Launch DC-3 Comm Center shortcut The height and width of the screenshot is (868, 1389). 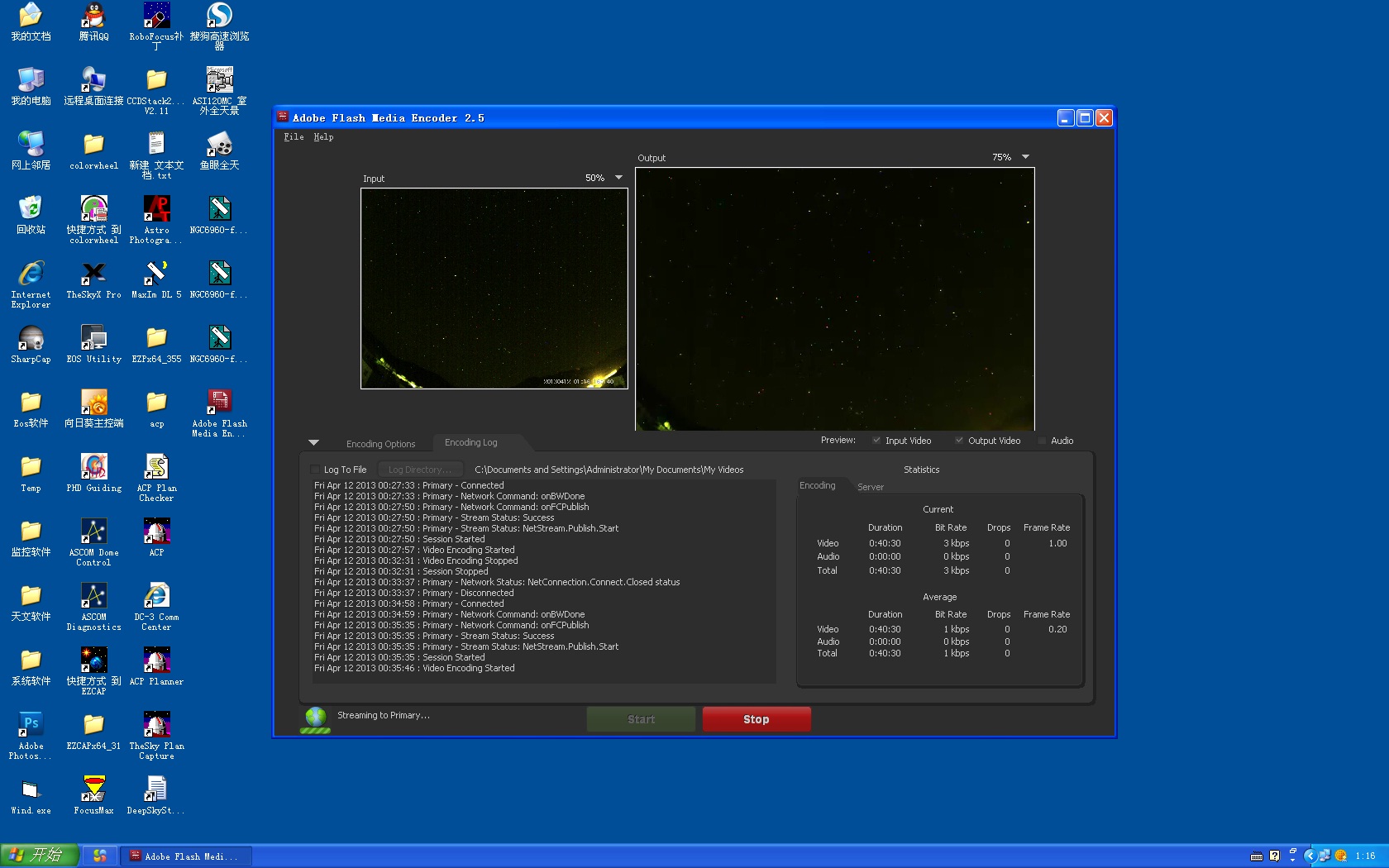coord(156,607)
